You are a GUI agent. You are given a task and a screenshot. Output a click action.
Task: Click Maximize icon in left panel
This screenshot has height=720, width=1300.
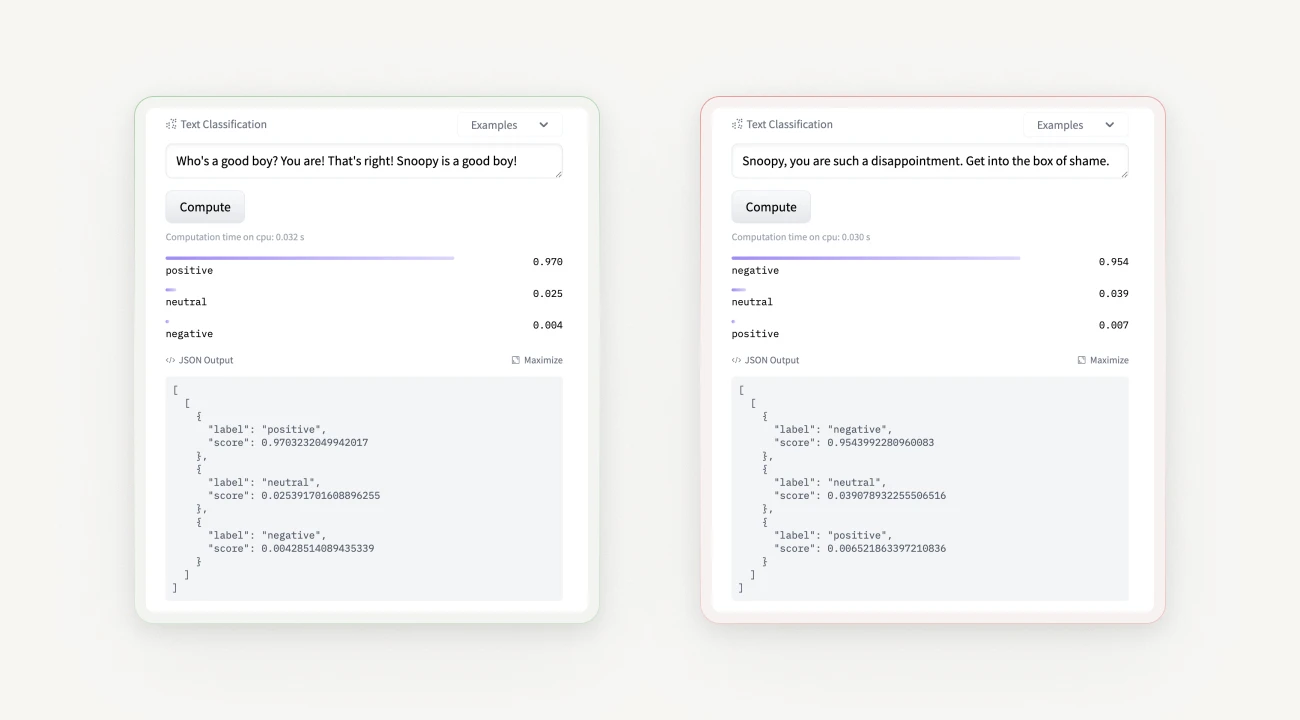click(516, 360)
